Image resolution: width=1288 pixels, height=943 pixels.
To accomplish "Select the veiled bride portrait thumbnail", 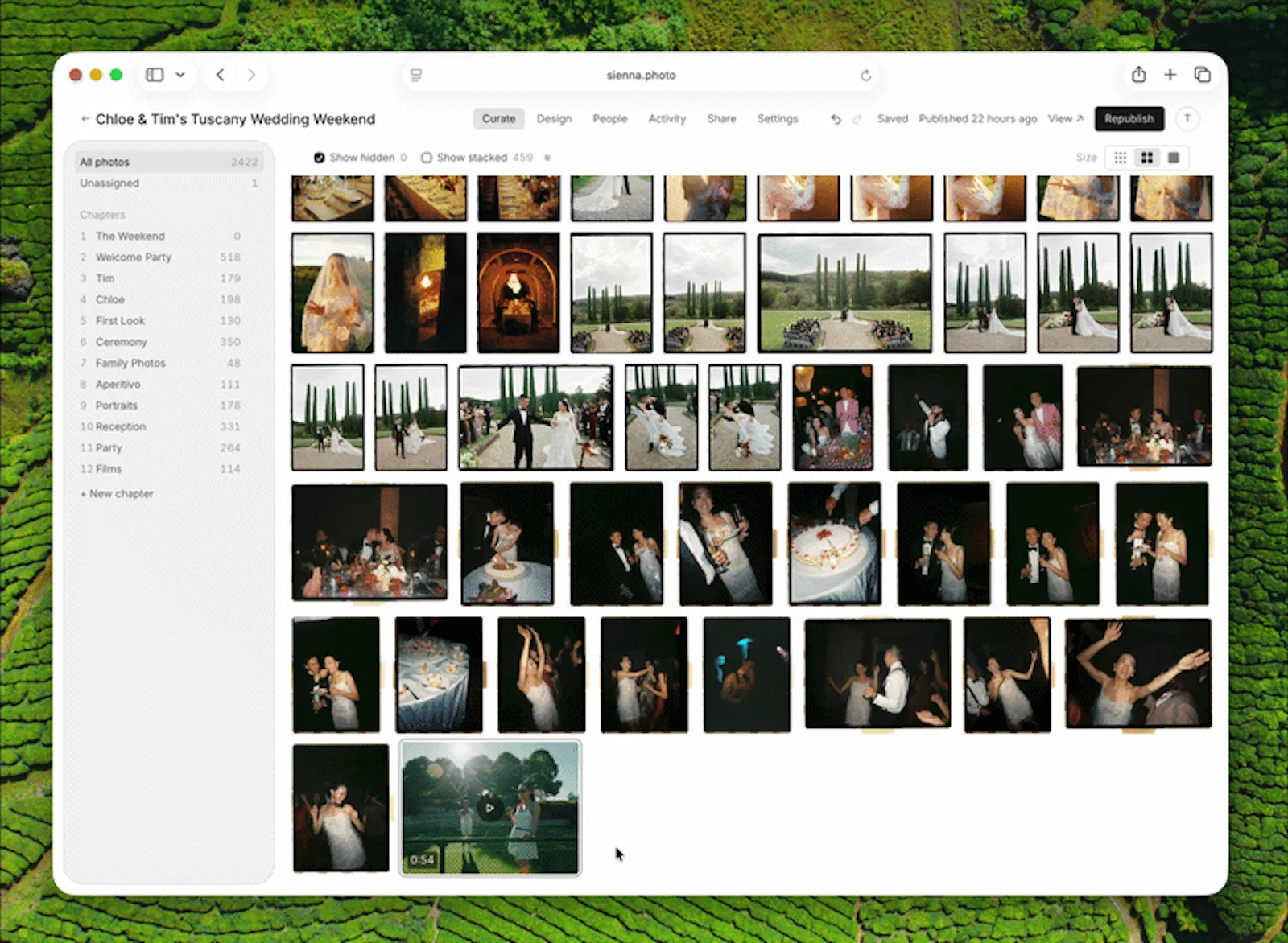I will (332, 293).
